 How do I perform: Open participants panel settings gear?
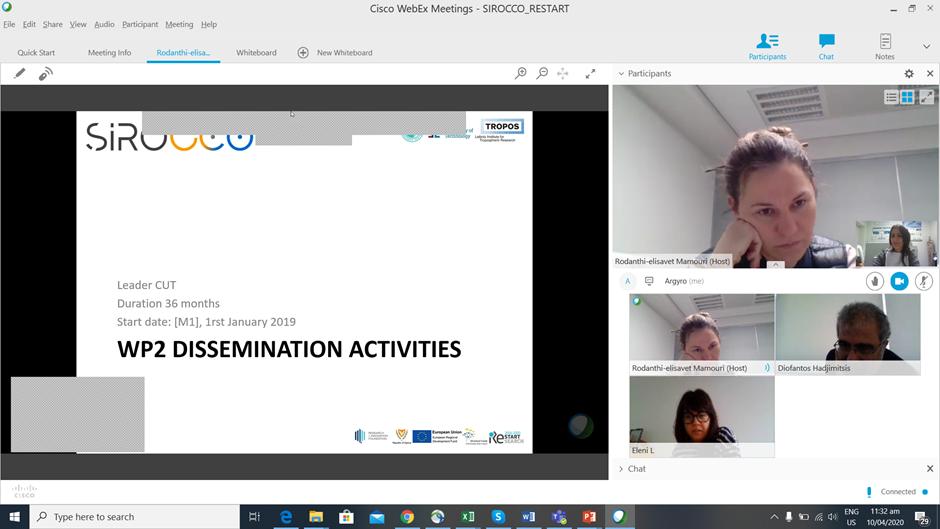point(909,74)
